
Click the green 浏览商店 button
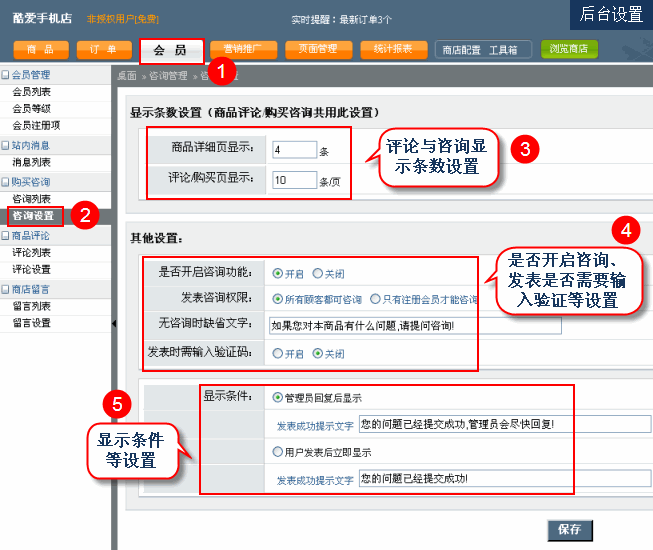(x=569, y=49)
